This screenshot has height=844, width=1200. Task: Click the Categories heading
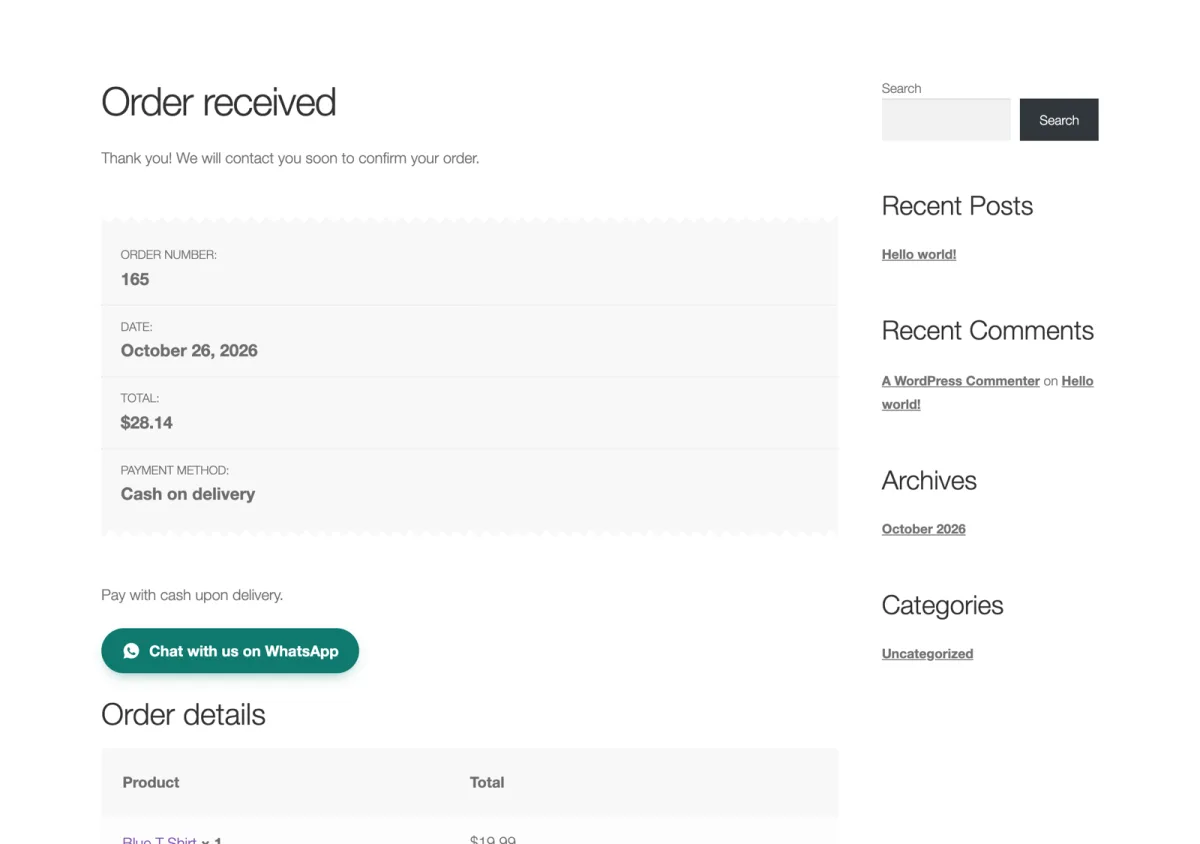point(942,605)
